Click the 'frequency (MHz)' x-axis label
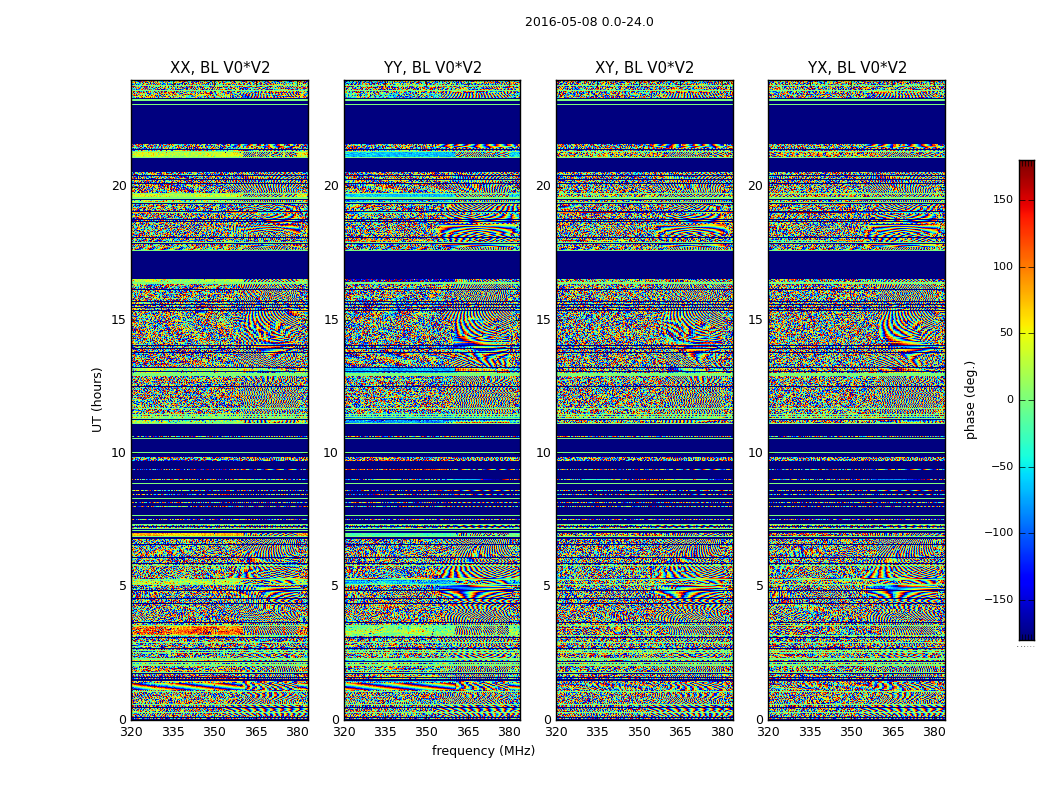Viewport: 1050px width, 800px height. coord(483,750)
